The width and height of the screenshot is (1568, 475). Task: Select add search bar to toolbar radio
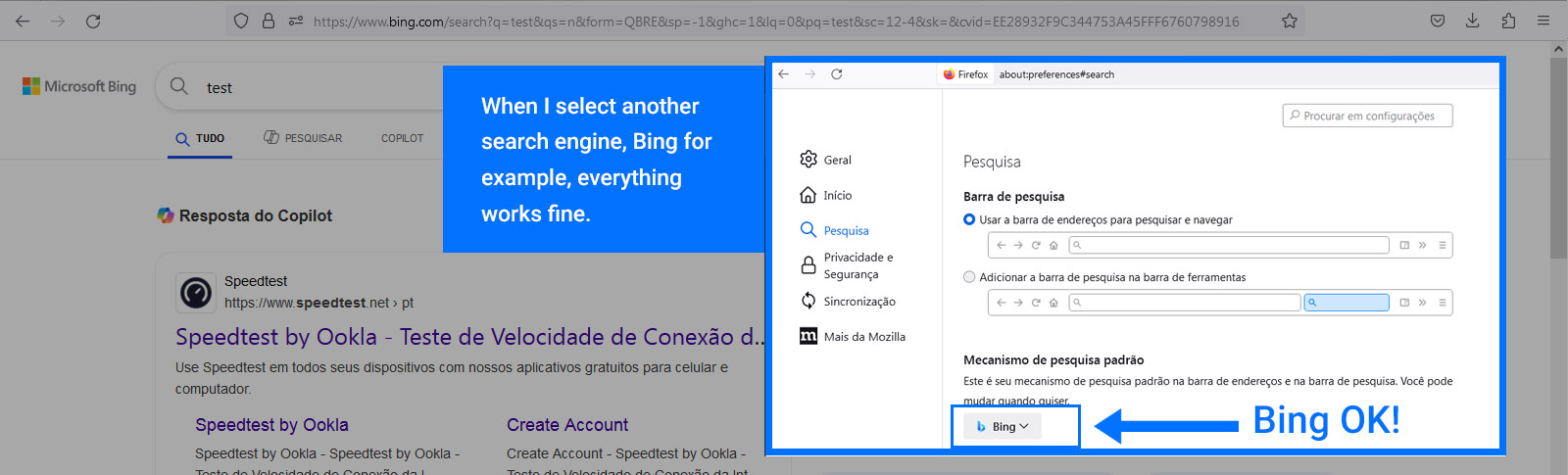(x=969, y=277)
